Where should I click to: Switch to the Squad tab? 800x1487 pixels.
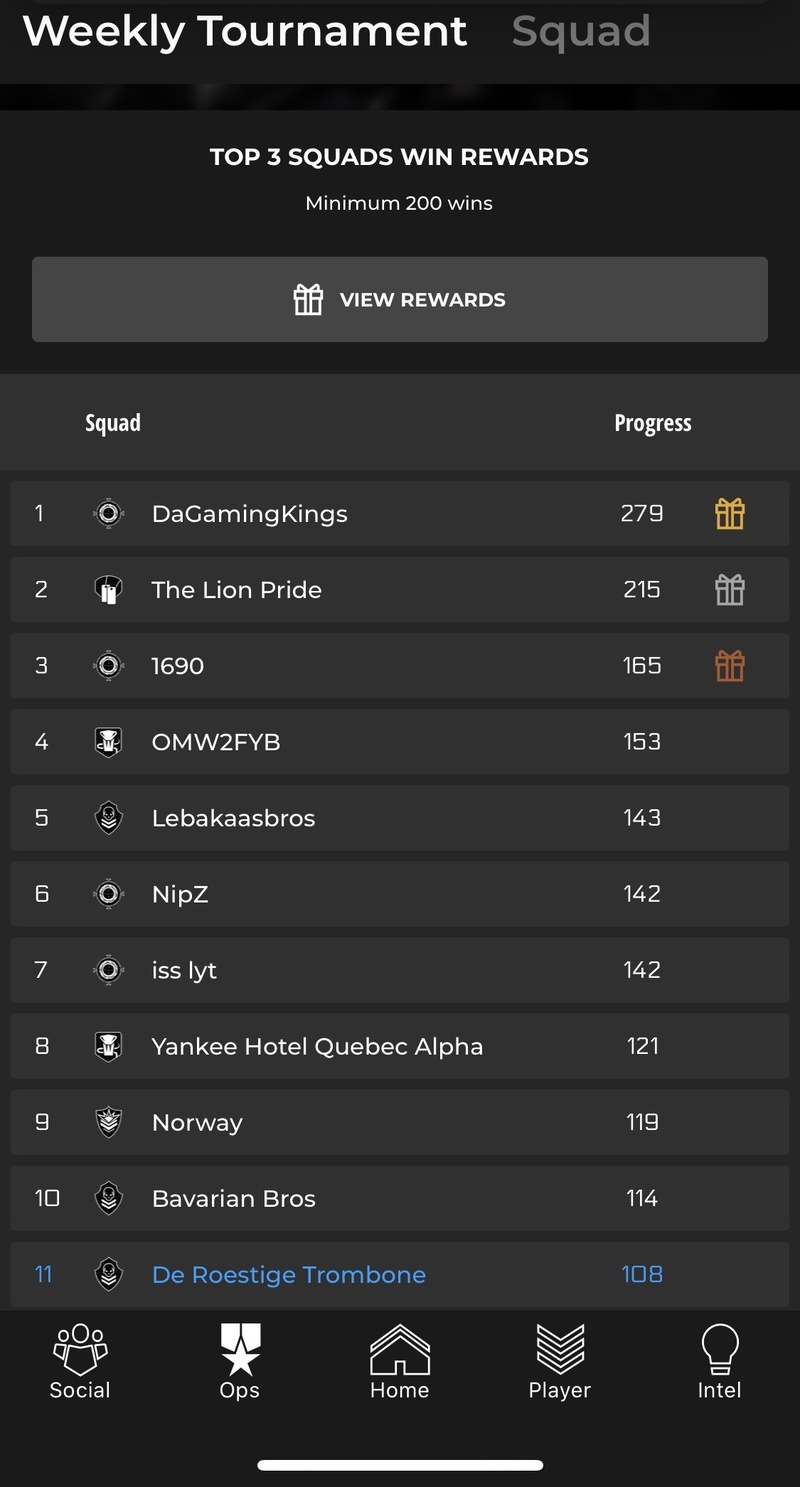point(581,31)
